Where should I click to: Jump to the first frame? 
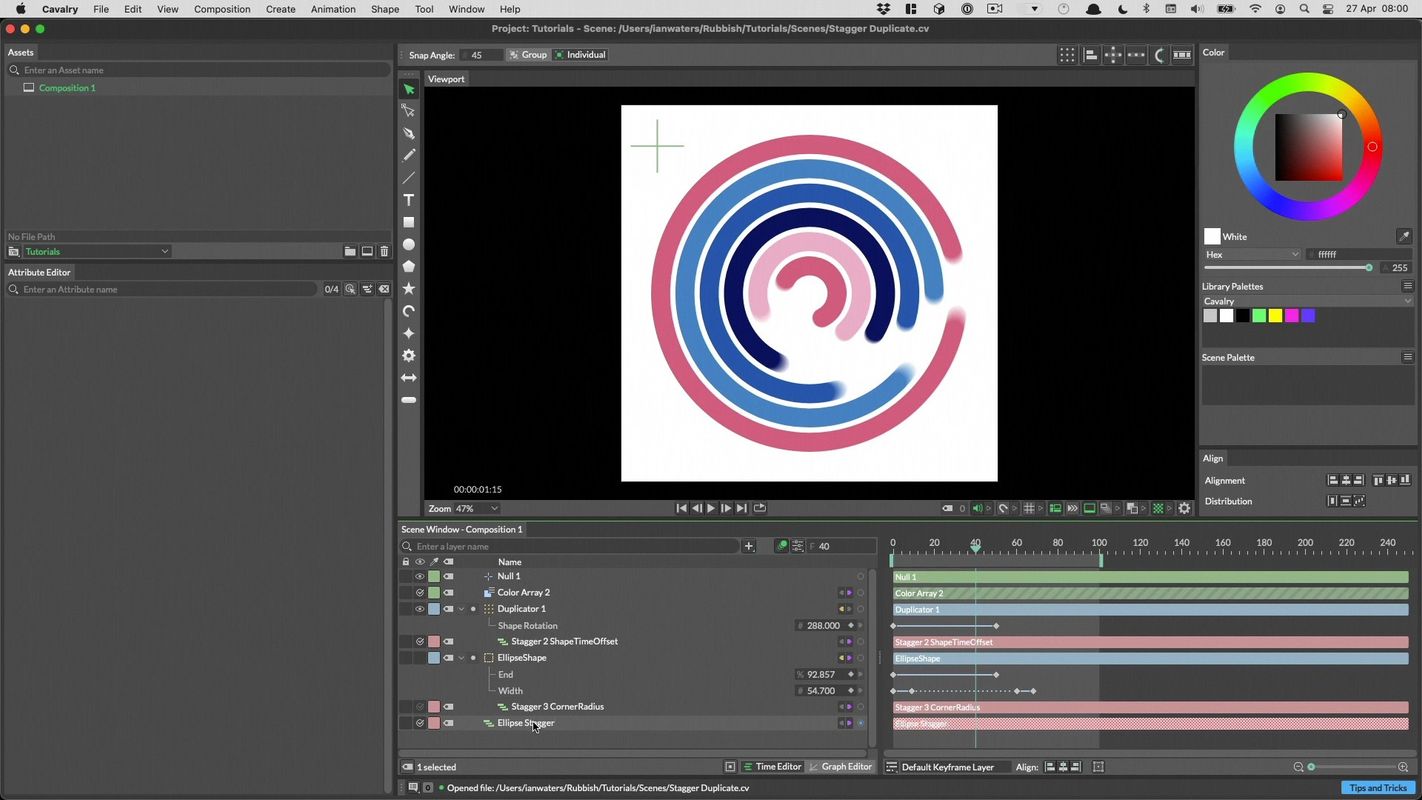coord(681,508)
